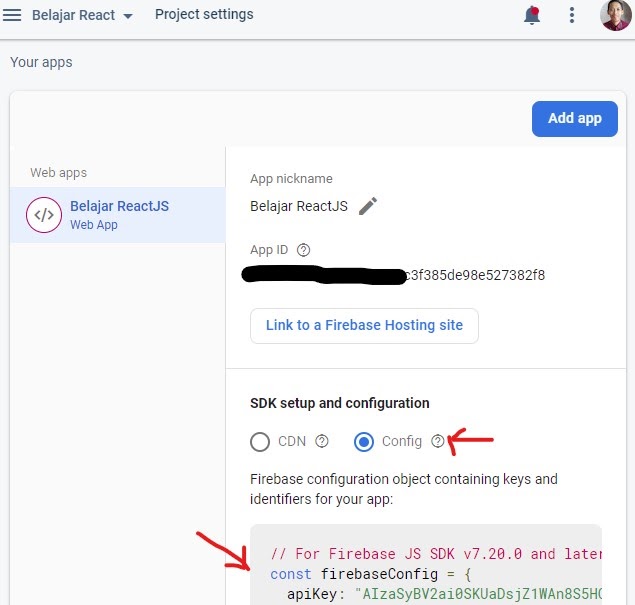Expand the Belajar React project dropdown
The width and height of the screenshot is (635, 605).
(x=127, y=17)
